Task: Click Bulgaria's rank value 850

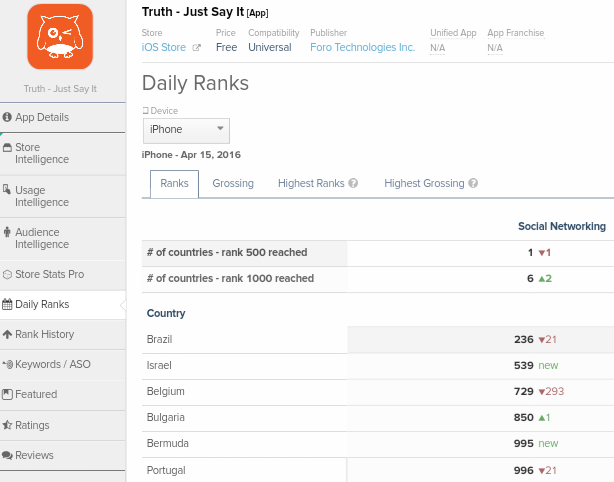Action: coord(524,417)
